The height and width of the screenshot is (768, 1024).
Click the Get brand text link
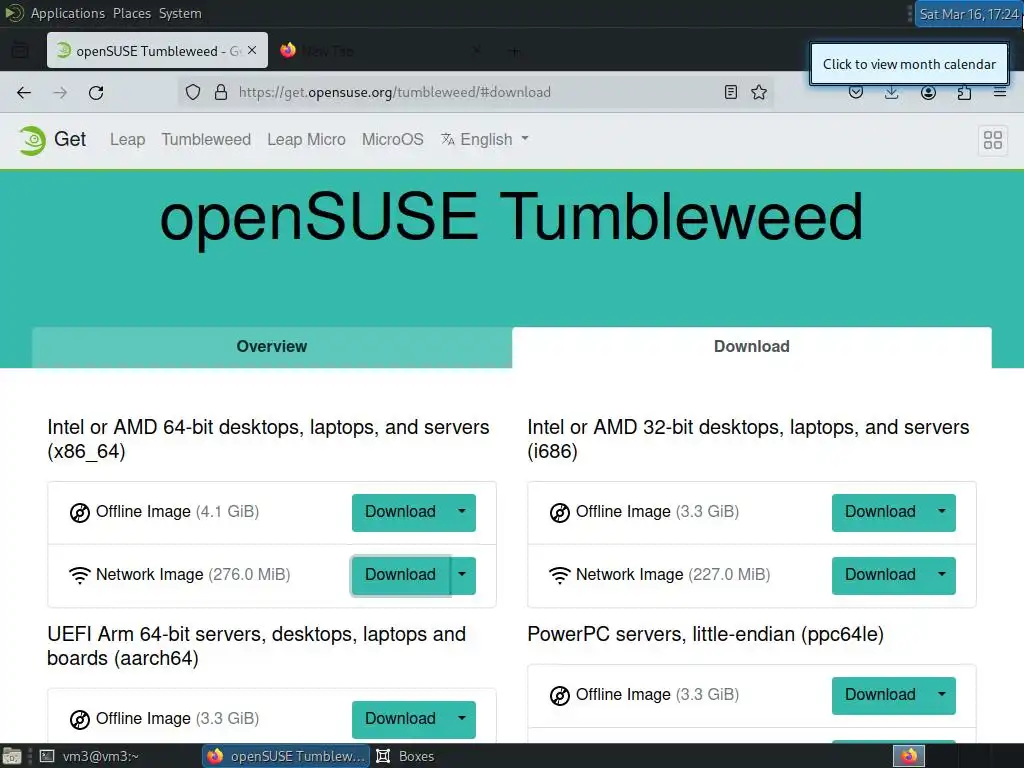tap(70, 139)
